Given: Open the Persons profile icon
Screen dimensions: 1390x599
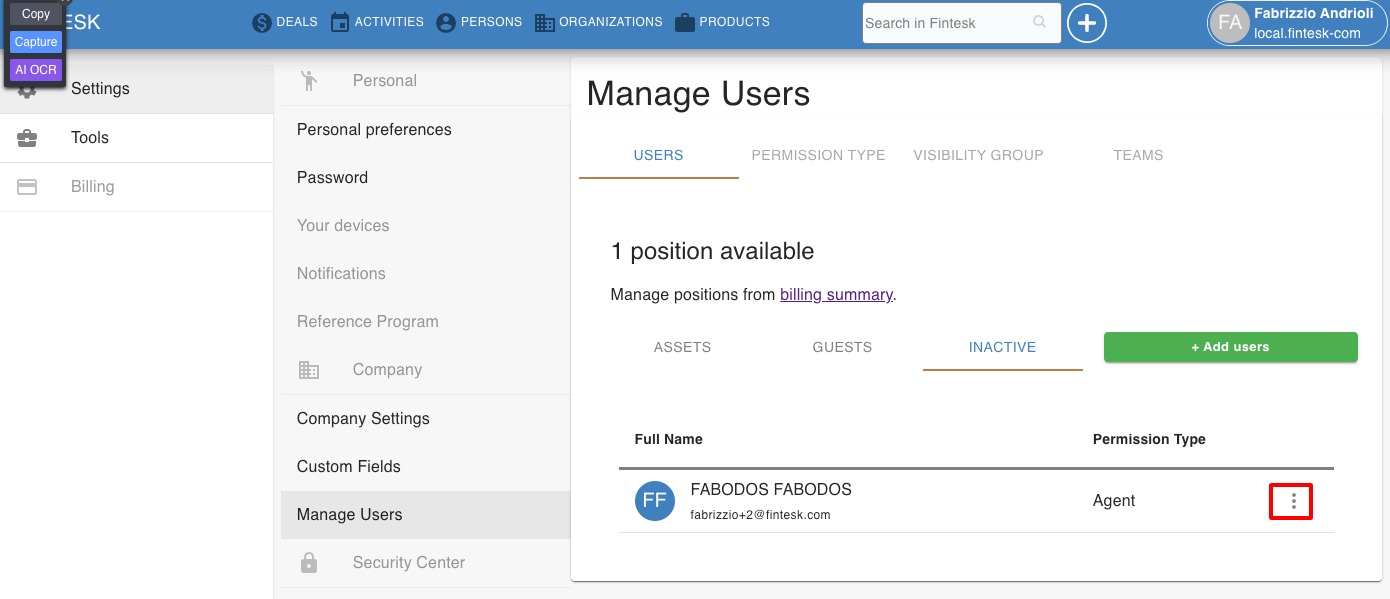Looking at the screenshot, I should point(446,22).
